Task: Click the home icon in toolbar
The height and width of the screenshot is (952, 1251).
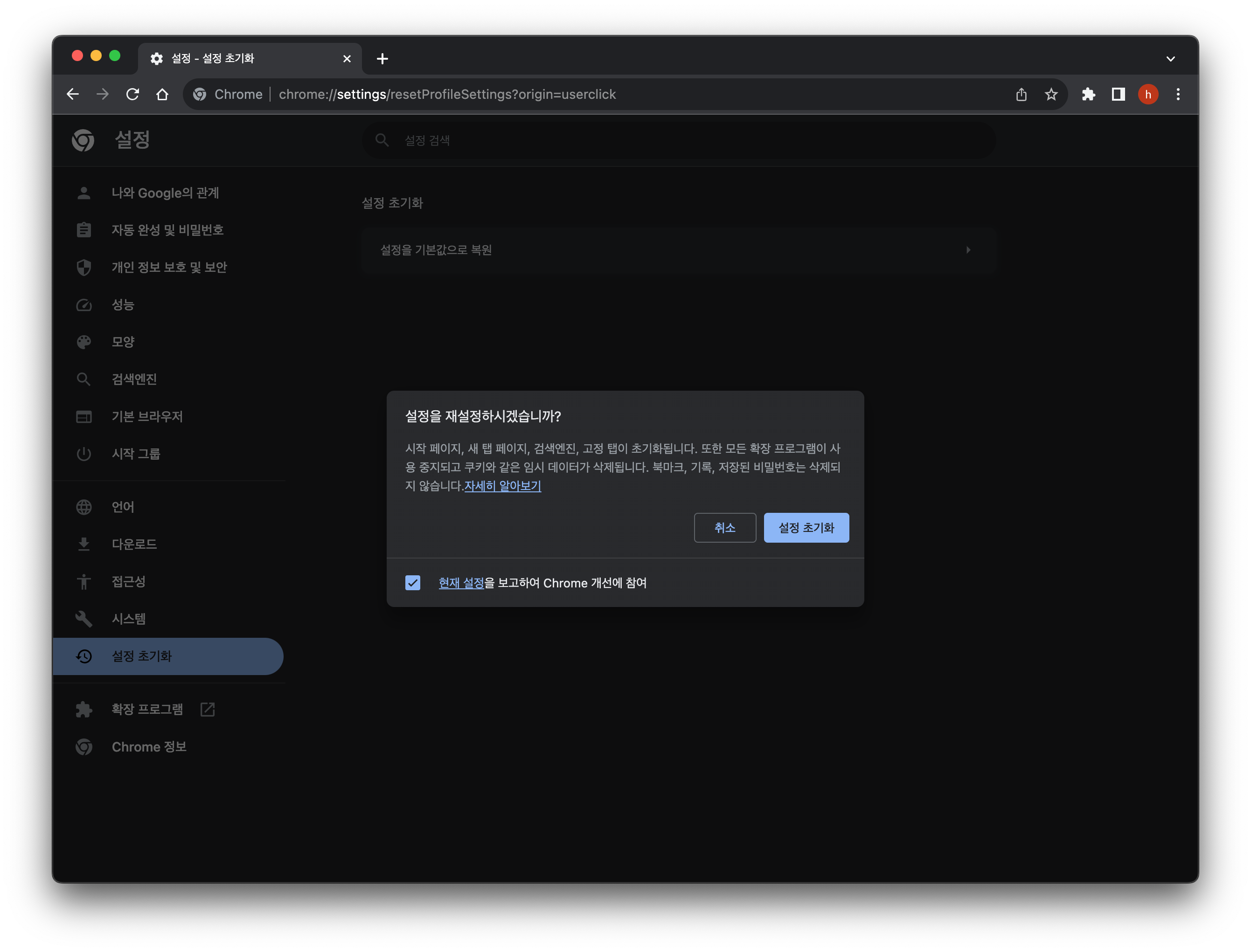Action: pos(163,94)
